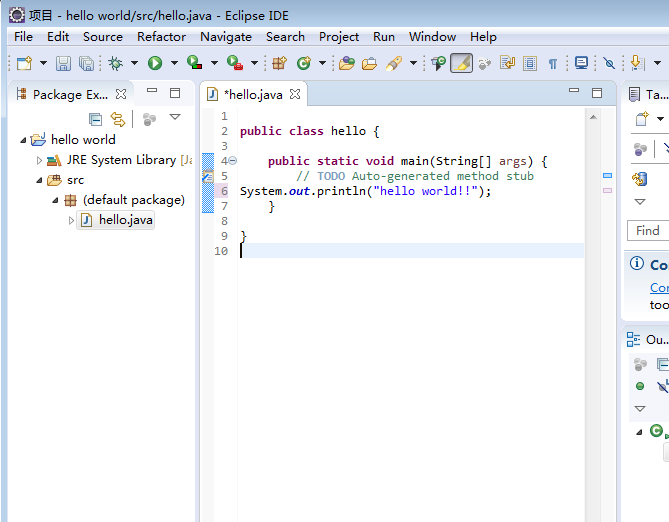Toggle Link with Editor in Package Explorer

[117, 119]
